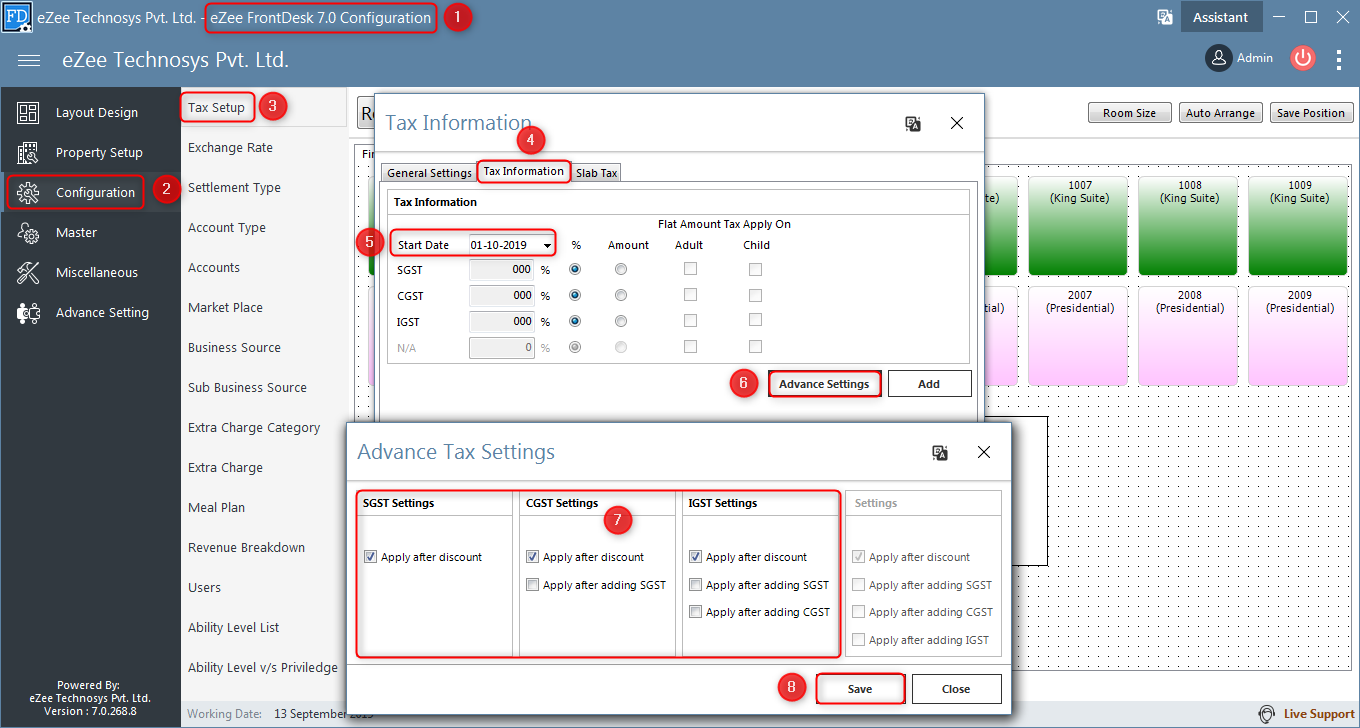The height and width of the screenshot is (728, 1360).
Task: Check Child box for CGST row
Action: coord(755,295)
